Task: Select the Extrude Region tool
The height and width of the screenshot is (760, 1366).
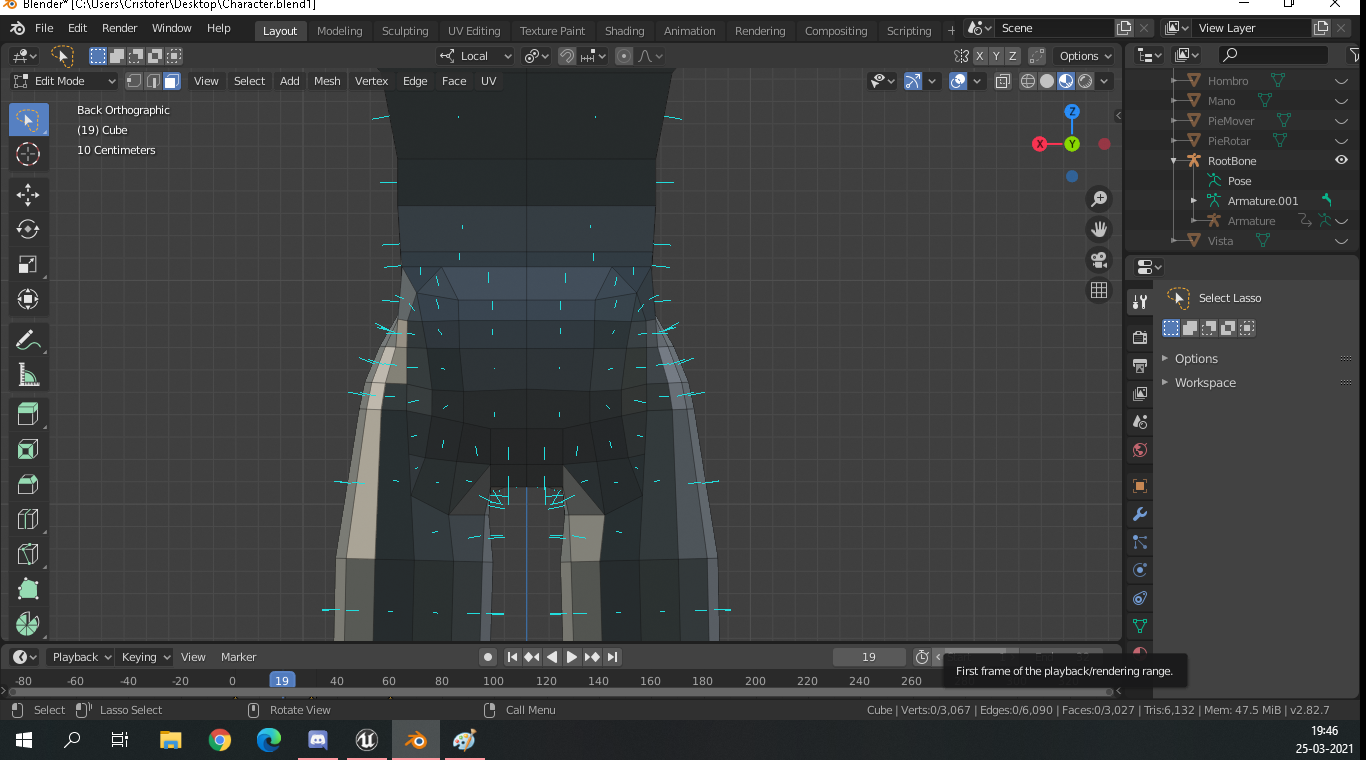Action: pos(28,414)
